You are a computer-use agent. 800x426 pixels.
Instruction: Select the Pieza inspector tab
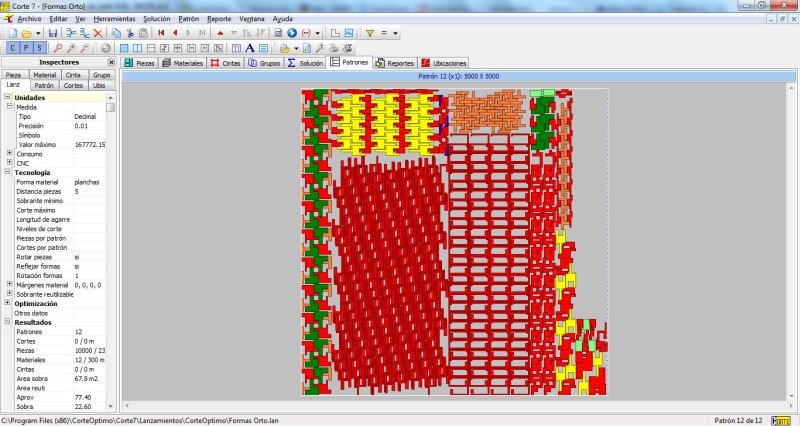pos(13,75)
